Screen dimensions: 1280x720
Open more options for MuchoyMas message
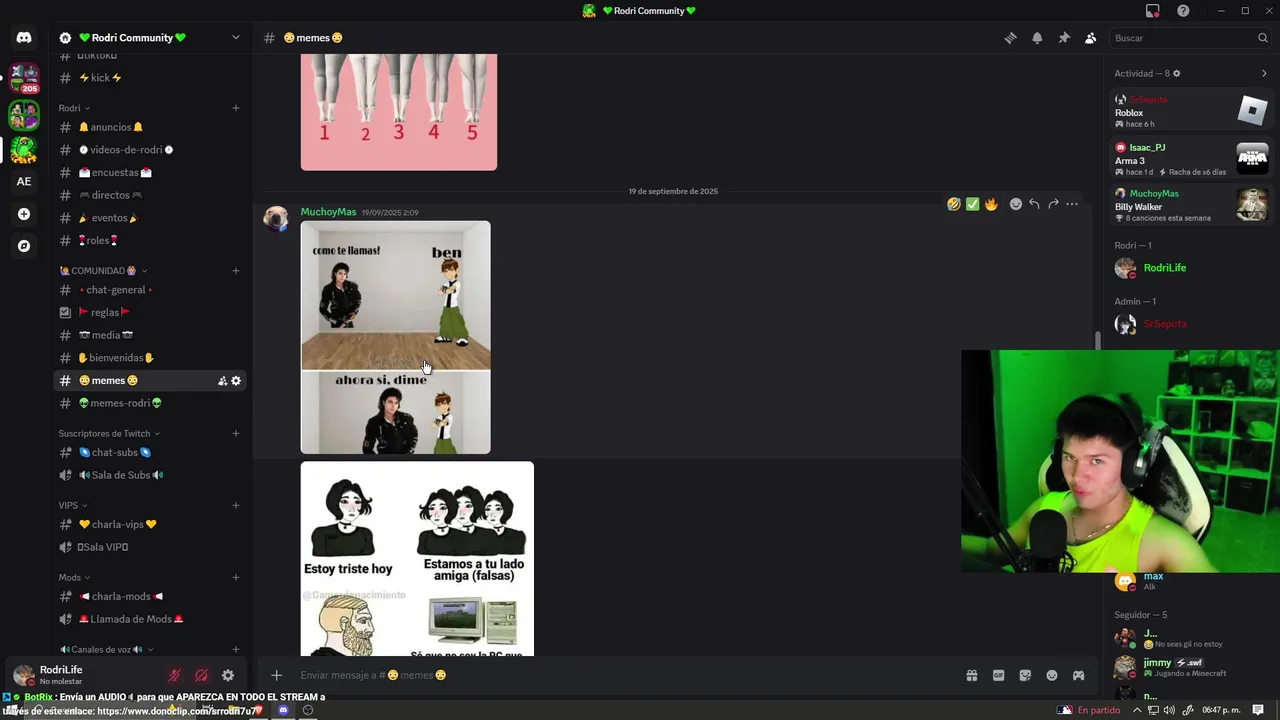point(1072,204)
